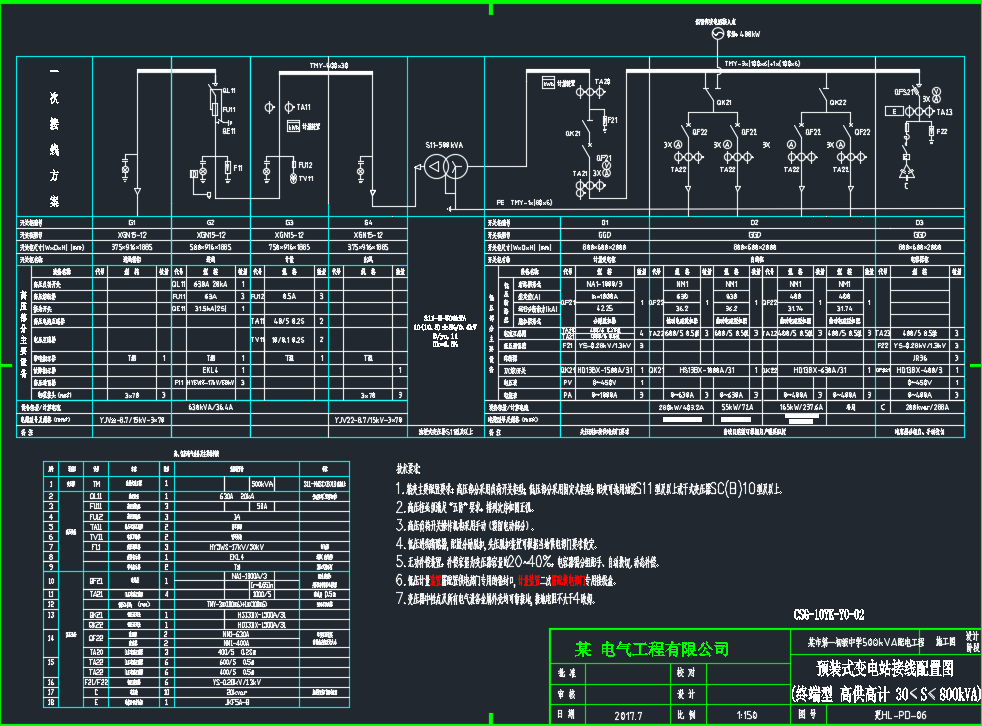Select the 'XGN15-12' cell under G1
982x726 pixels.
pos(132,235)
